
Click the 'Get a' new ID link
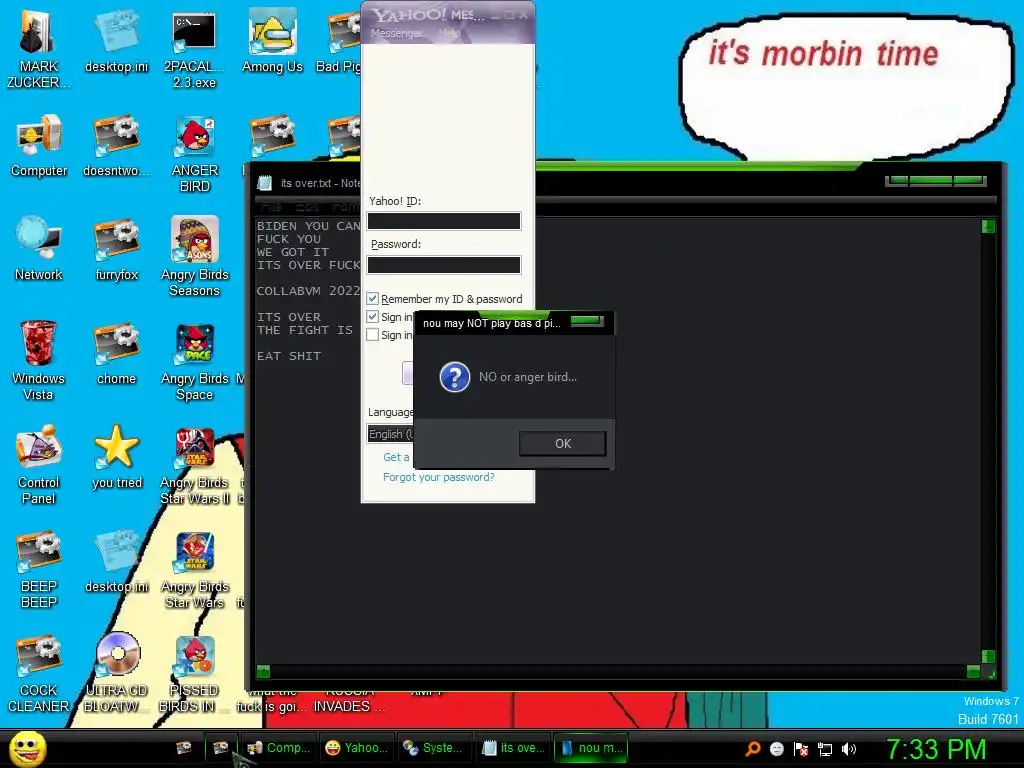pos(396,457)
